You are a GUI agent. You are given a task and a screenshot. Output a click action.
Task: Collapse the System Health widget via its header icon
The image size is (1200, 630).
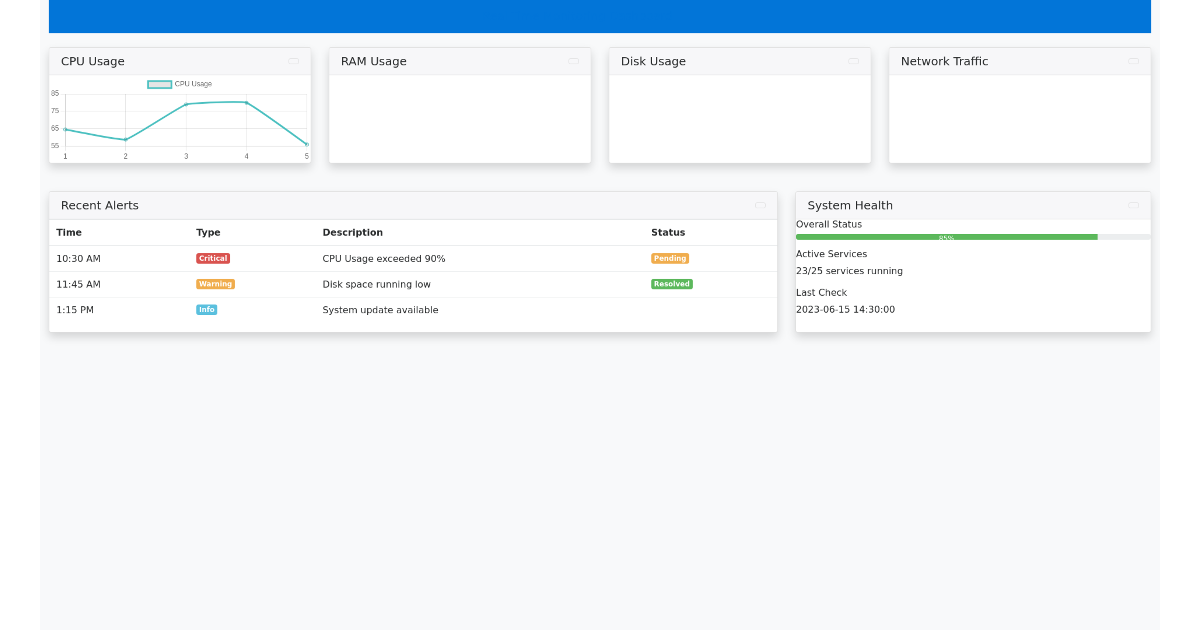pos(1133,205)
